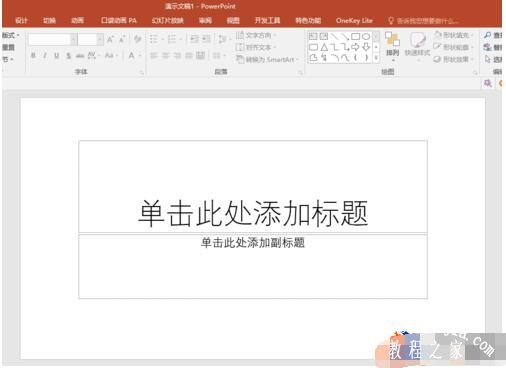Switch to the Transitions (切换) ribbon tab

click(49, 21)
